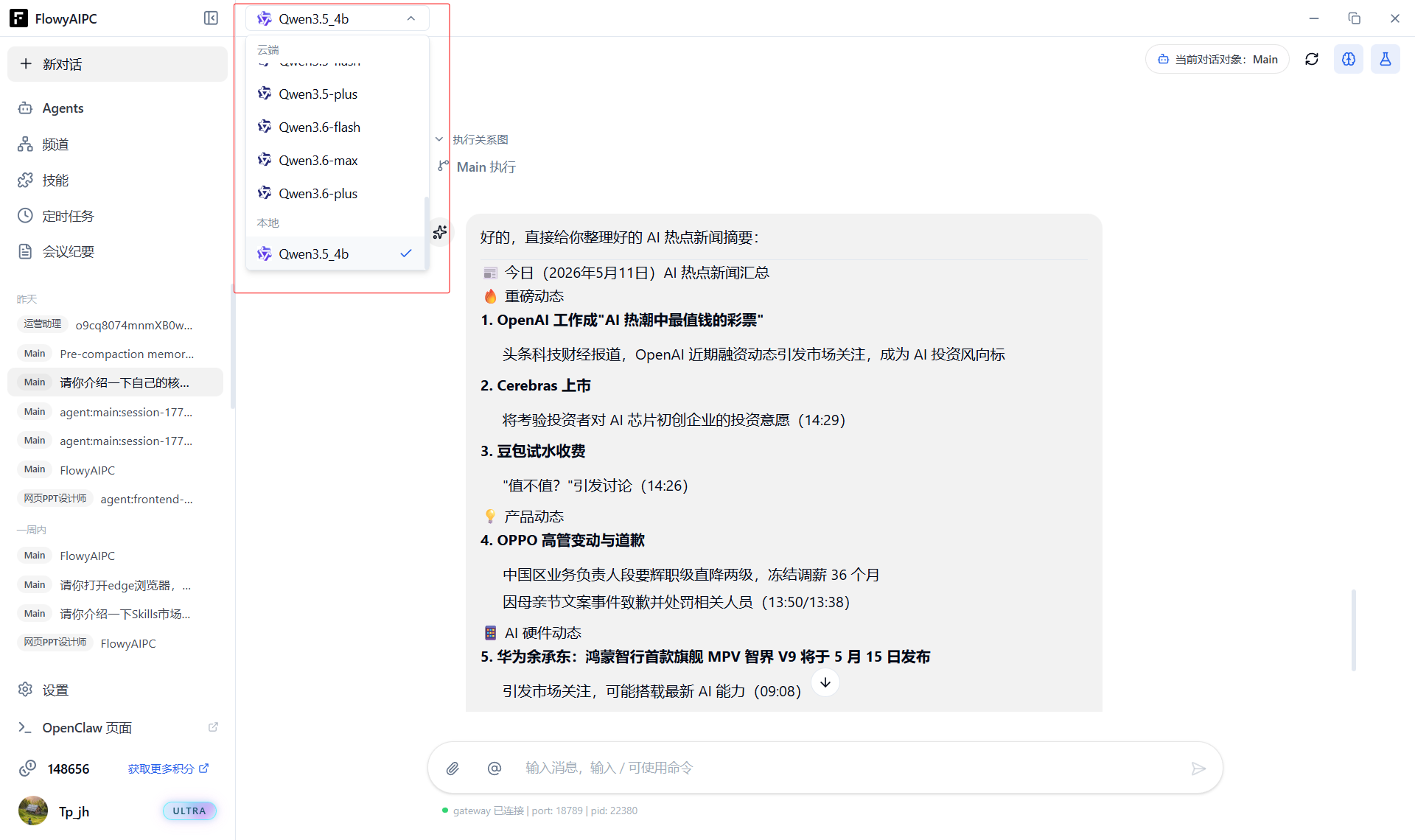Start a new chat with 新对话
1415x840 pixels.
pyautogui.click(x=117, y=64)
